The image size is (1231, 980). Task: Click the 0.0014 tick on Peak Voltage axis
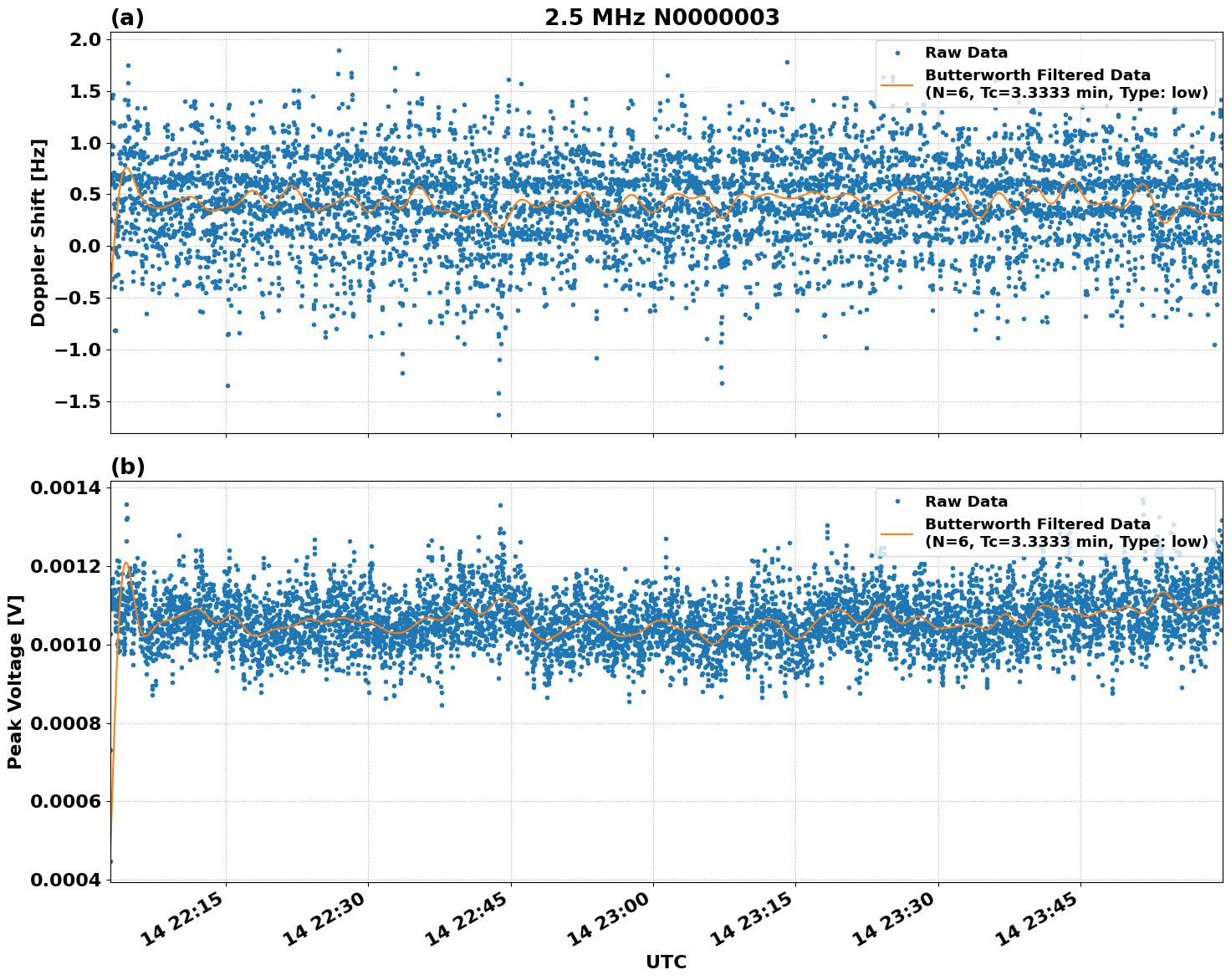click(65, 488)
